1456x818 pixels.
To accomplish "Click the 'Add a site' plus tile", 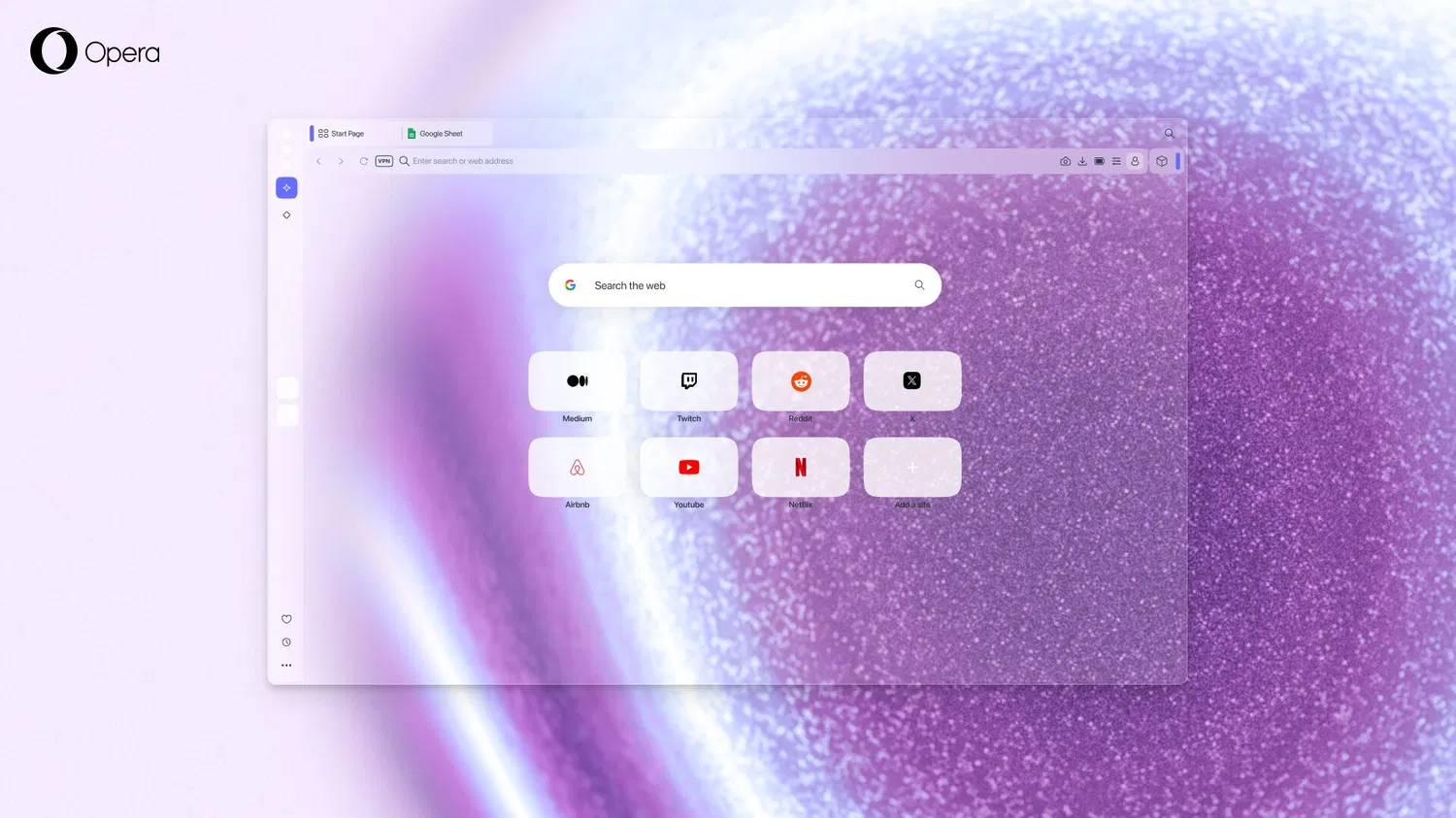I will (912, 467).
